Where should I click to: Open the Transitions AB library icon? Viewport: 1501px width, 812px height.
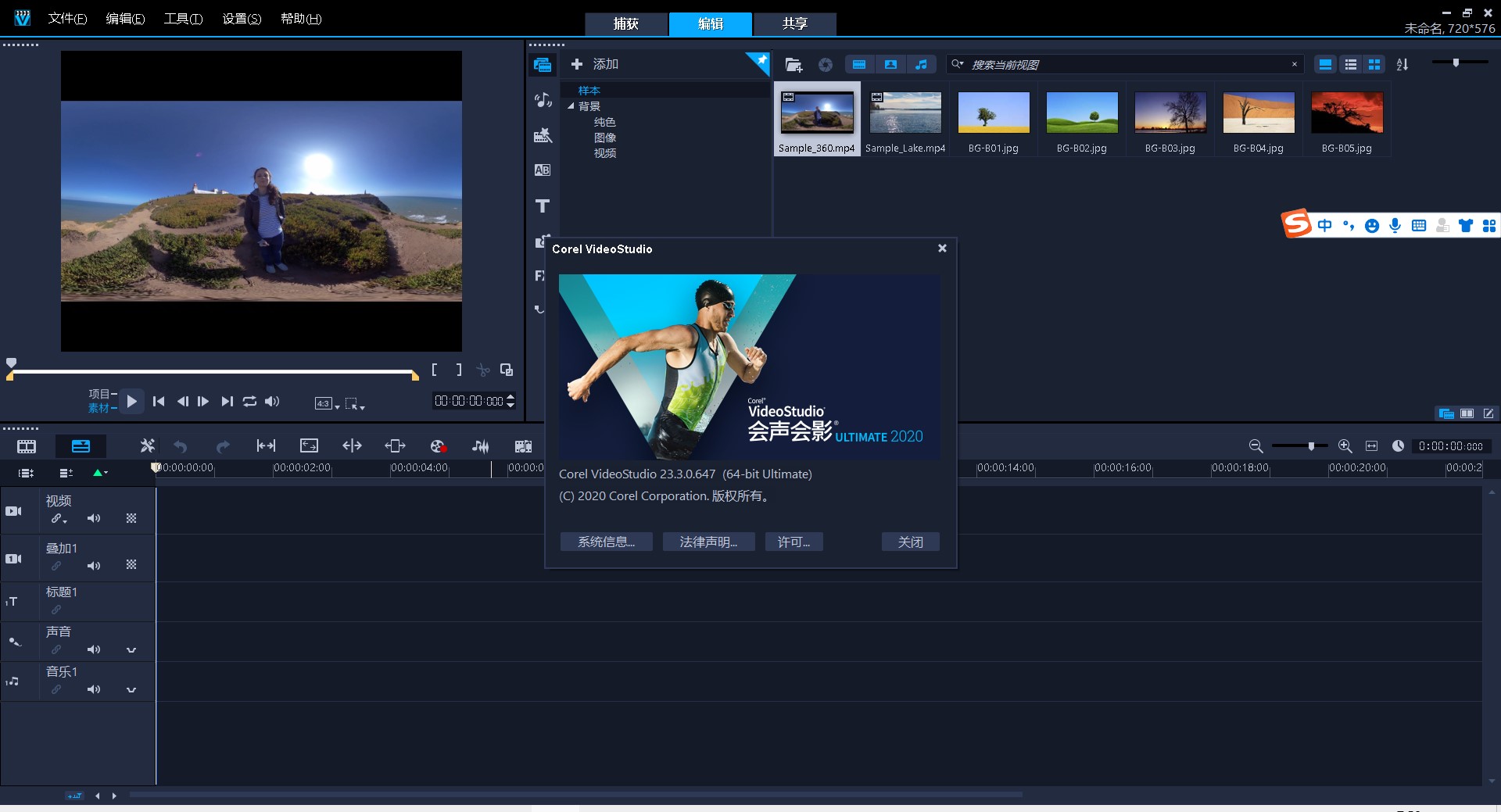click(543, 170)
